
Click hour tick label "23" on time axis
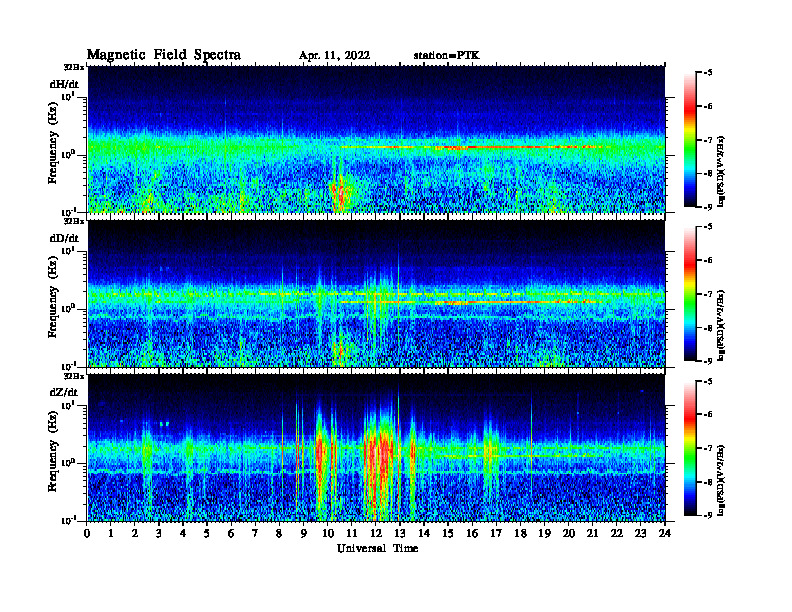640,534
